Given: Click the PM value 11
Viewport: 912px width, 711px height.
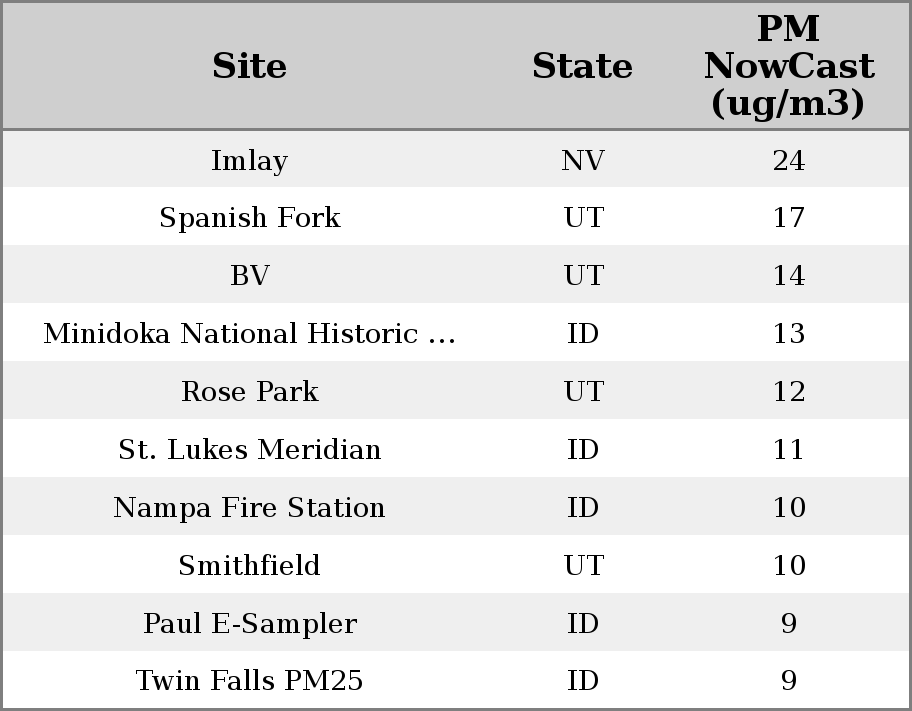Looking at the screenshot, I should [x=788, y=450].
